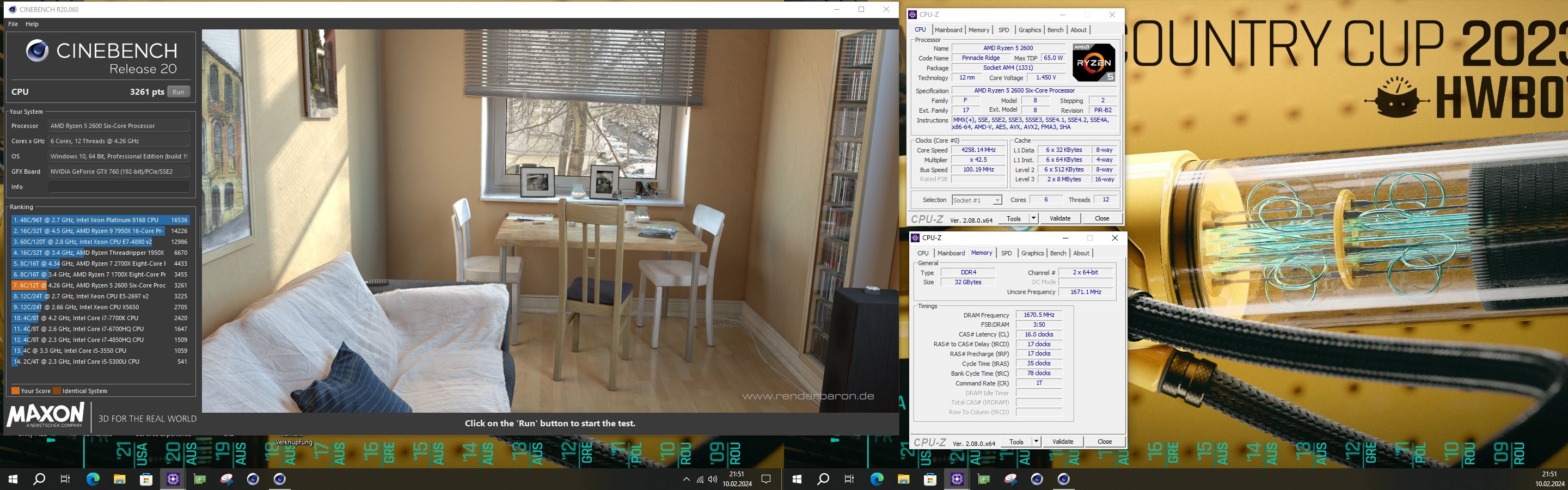Viewport: 1568px width, 490px height.
Task: Open Task View on left monitor taskbar
Action: point(65,480)
